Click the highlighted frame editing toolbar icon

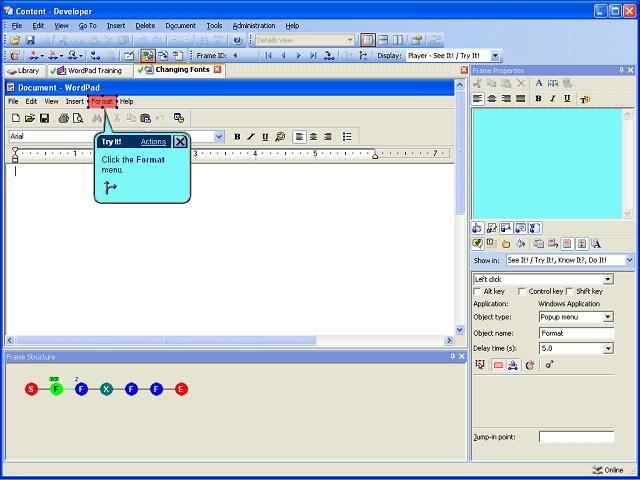click(x=148, y=56)
